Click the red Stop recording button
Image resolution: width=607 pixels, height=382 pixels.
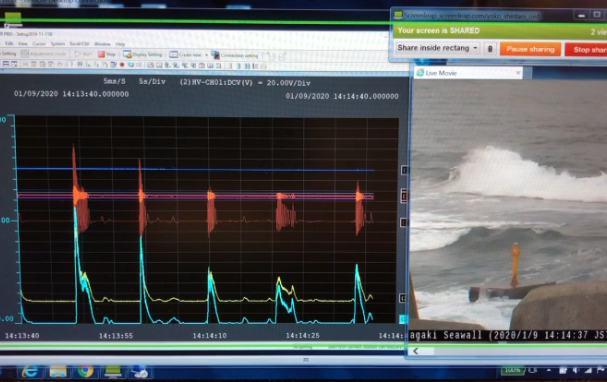tap(106, 54)
